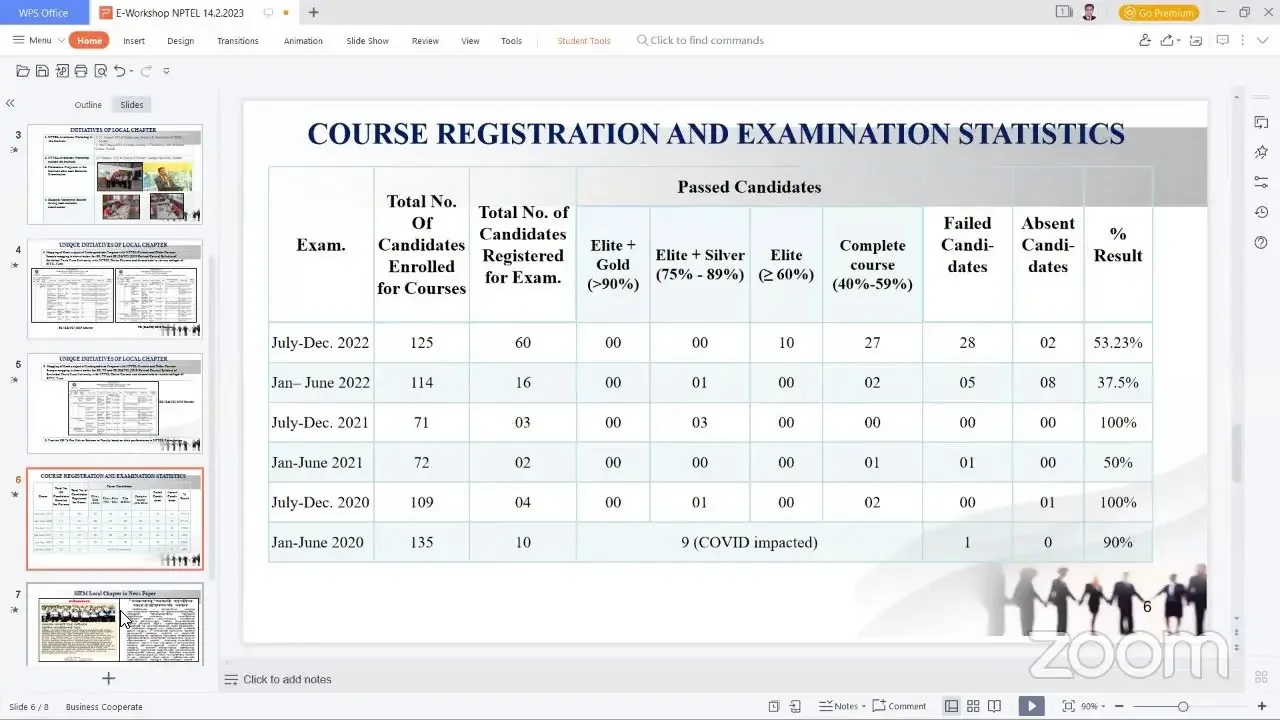Select the Home ribbon tab
The width and height of the screenshot is (1280, 720).
coord(90,41)
